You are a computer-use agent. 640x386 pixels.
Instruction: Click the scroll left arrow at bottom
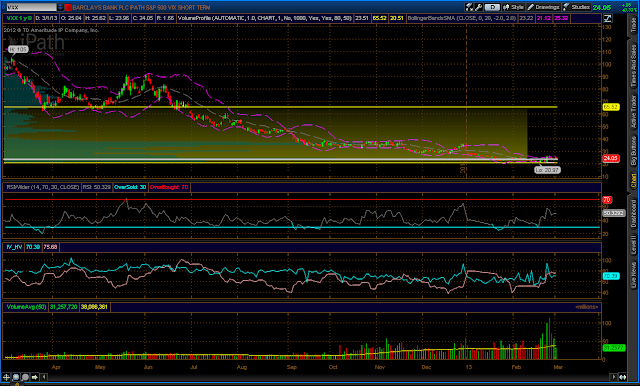[x=44, y=377]
